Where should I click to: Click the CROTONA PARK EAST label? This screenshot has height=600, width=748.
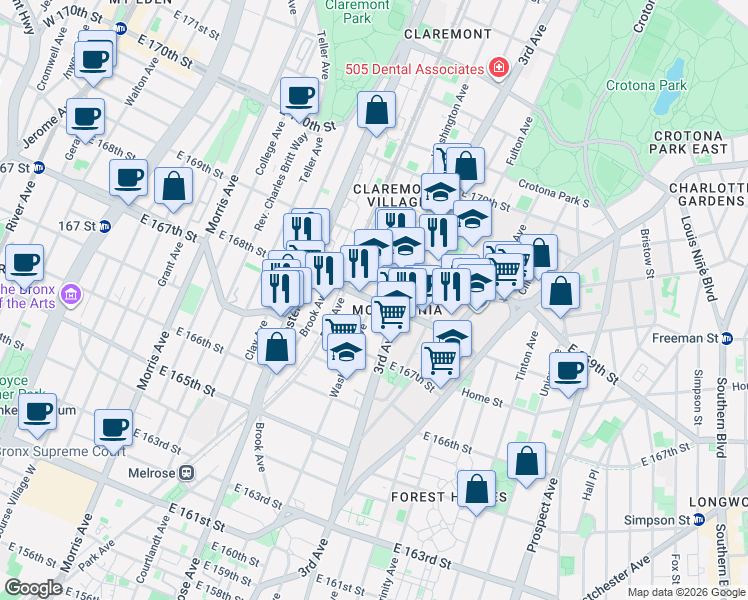688,143
